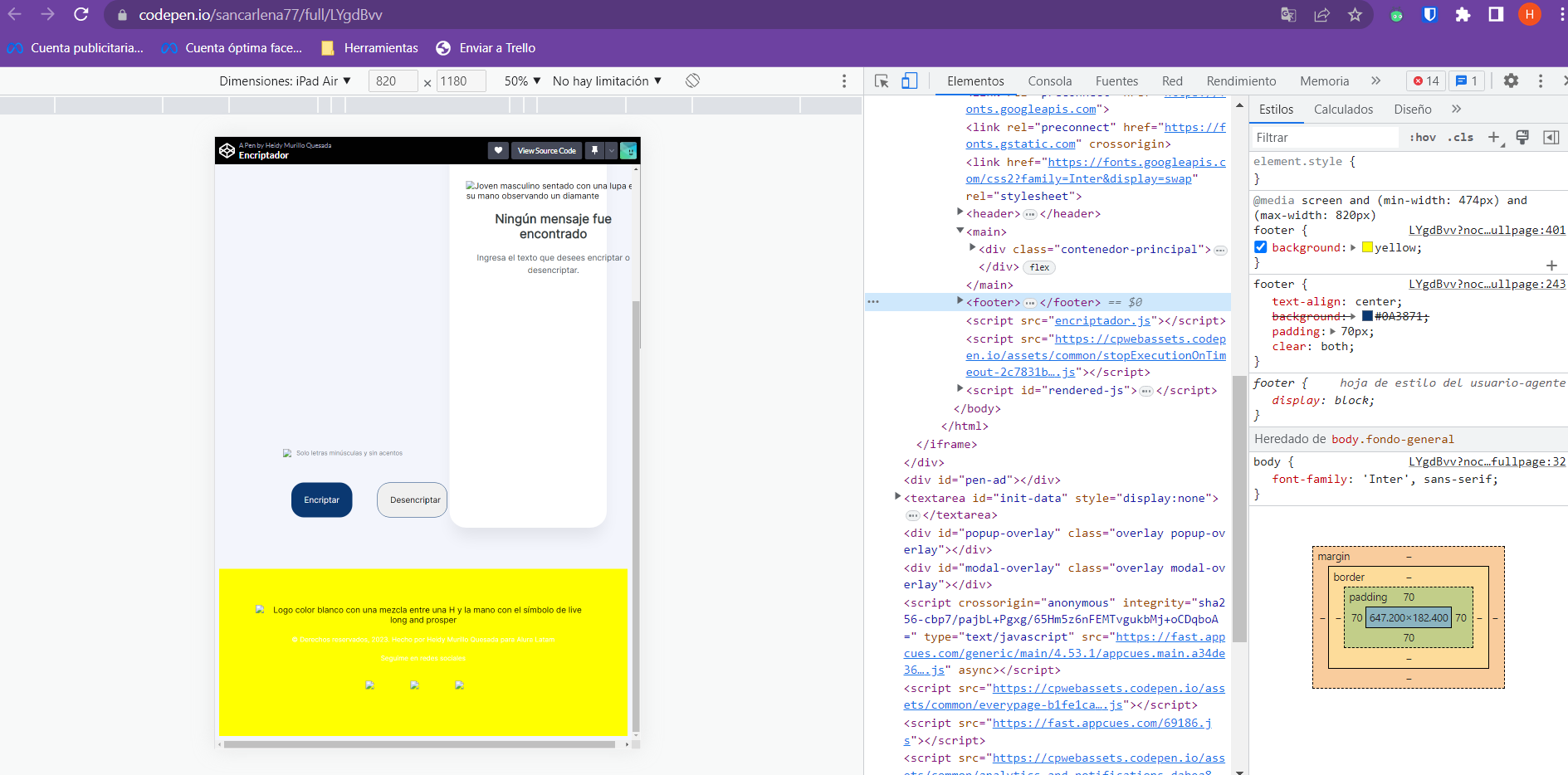Open the No hay limitación throttling dropdown
Screen dimensions: 1568x775
(607, 80)
